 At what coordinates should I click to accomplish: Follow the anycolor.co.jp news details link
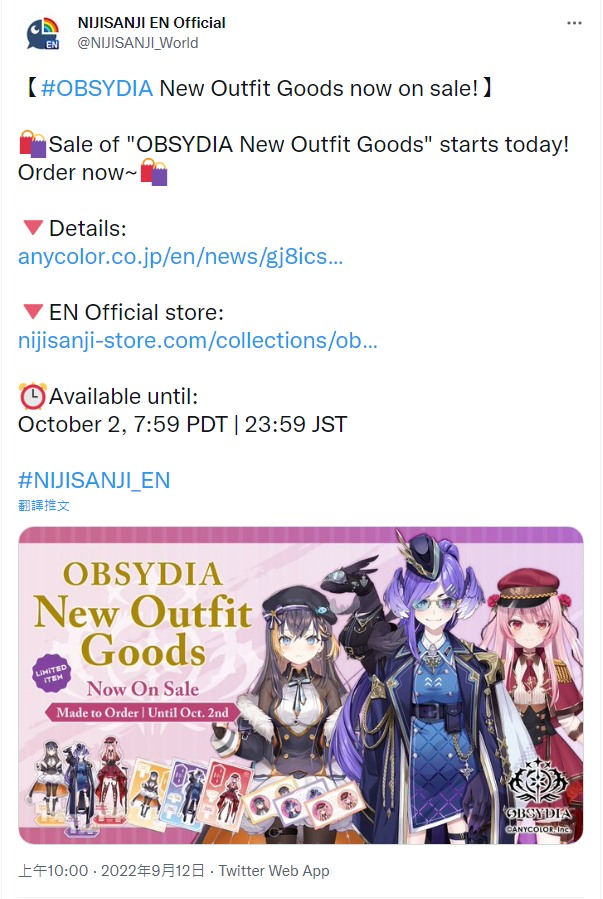[x=180, y=256]
